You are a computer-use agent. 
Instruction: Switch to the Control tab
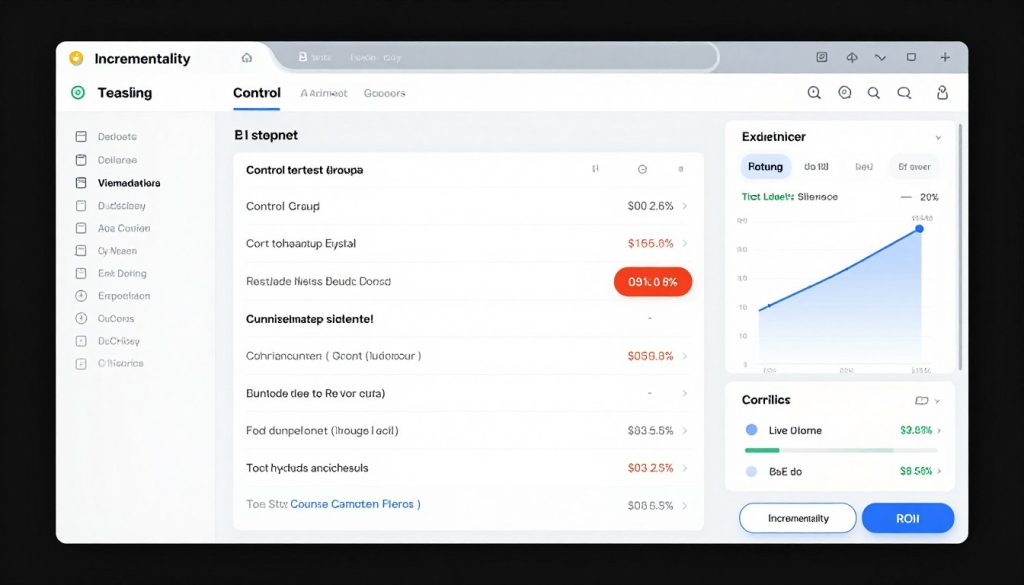(256, 92)
